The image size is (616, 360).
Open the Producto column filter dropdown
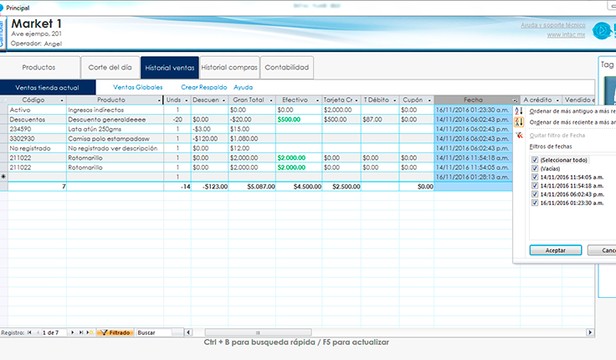click(x=159, y=101)
